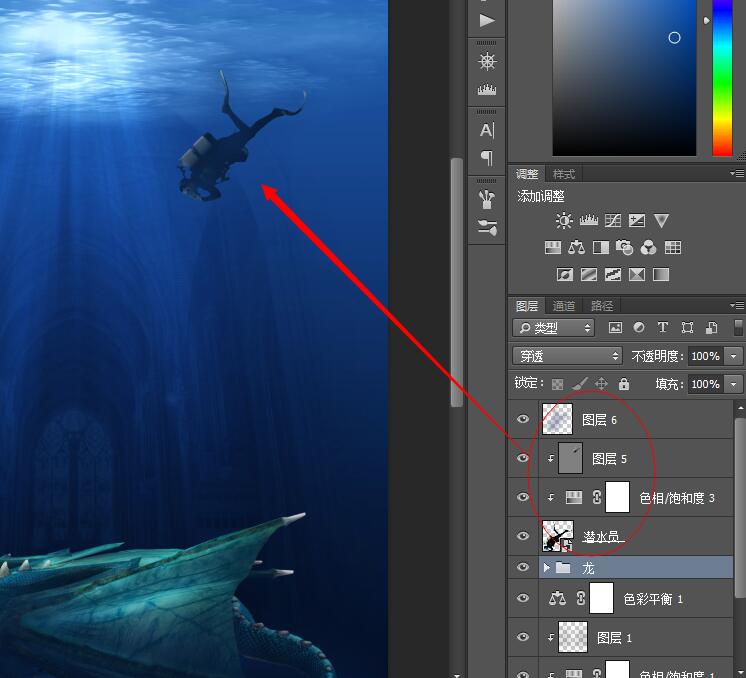
Task: Add a Black & White adjustment
Action: pos(601,247)
